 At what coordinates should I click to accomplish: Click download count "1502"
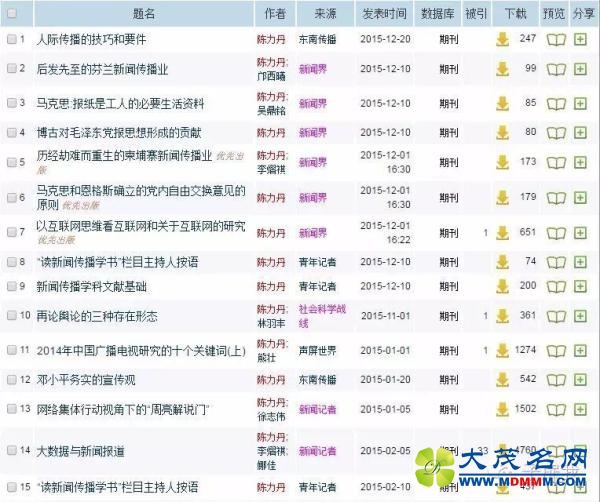click(x=525, y=409)
